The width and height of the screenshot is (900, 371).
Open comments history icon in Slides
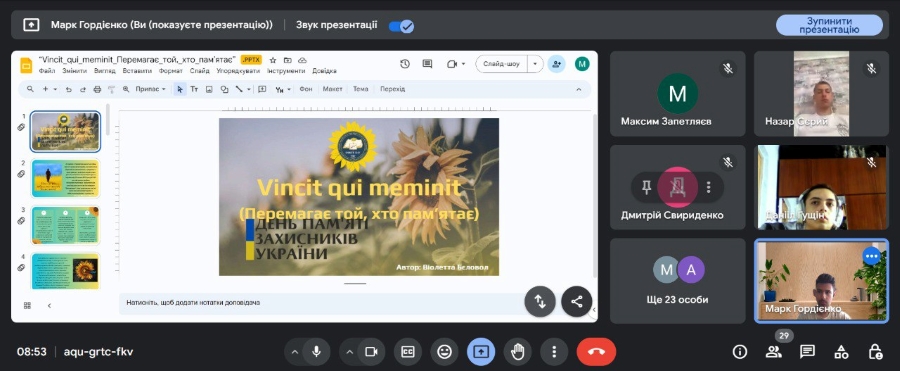(x=427, y=64)
